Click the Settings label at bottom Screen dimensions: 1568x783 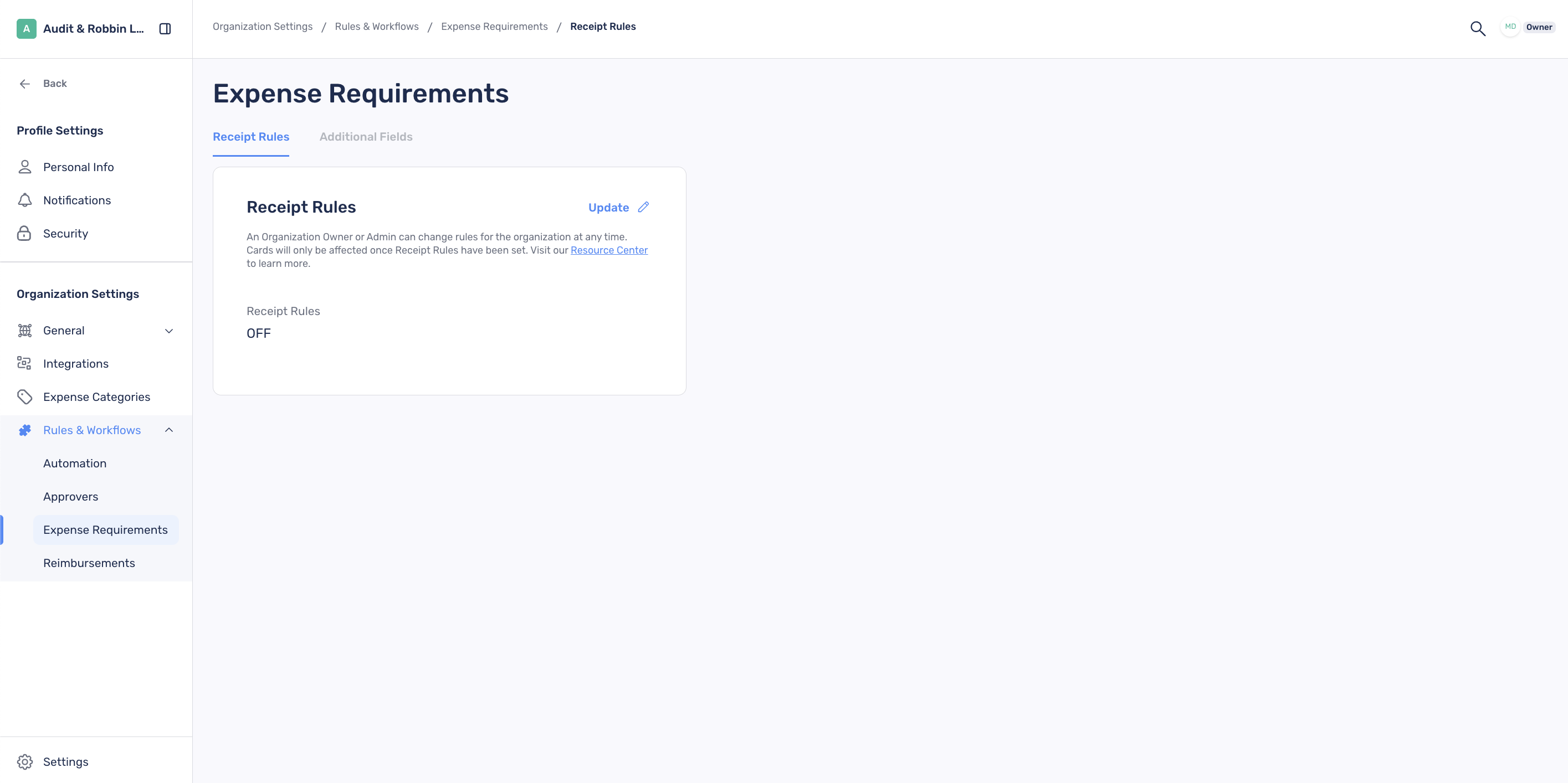tap(66, 762)
